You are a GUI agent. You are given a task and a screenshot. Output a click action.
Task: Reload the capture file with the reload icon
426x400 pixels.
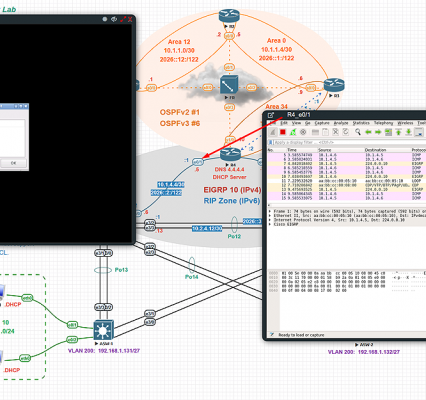346,132
